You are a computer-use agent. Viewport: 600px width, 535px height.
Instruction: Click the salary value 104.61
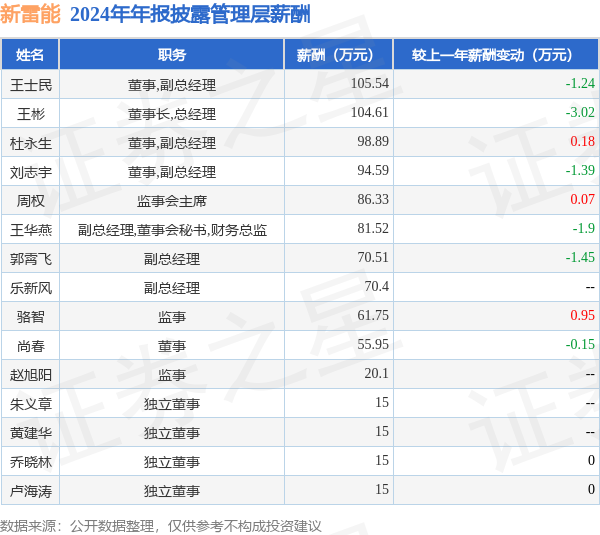370,113
